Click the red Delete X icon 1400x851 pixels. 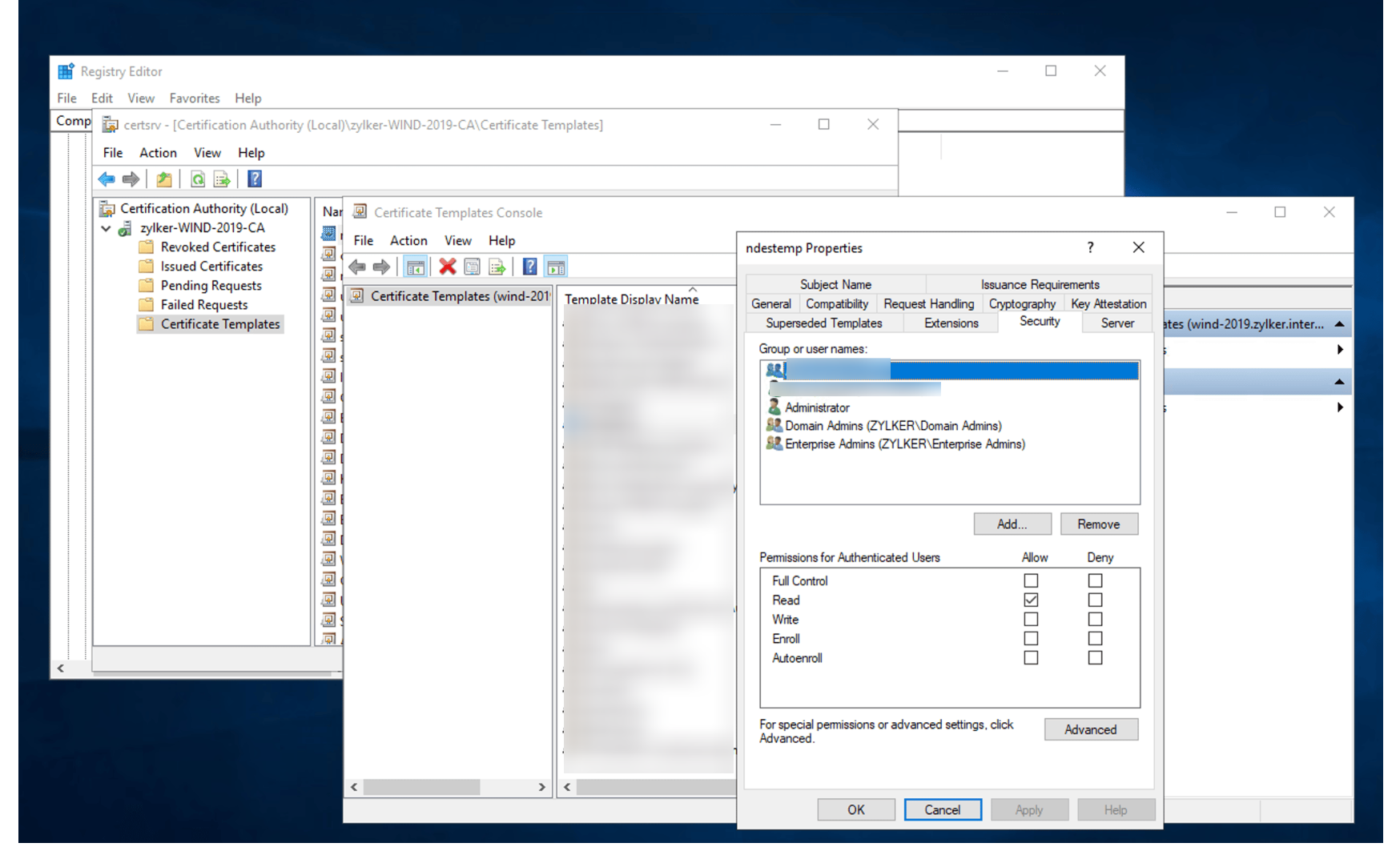click(x=448, y=267)
